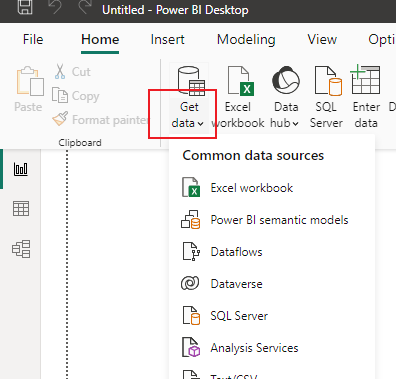396x379 pixels.
Task: Select Analysis Services data source
Action: coord(272,348)
